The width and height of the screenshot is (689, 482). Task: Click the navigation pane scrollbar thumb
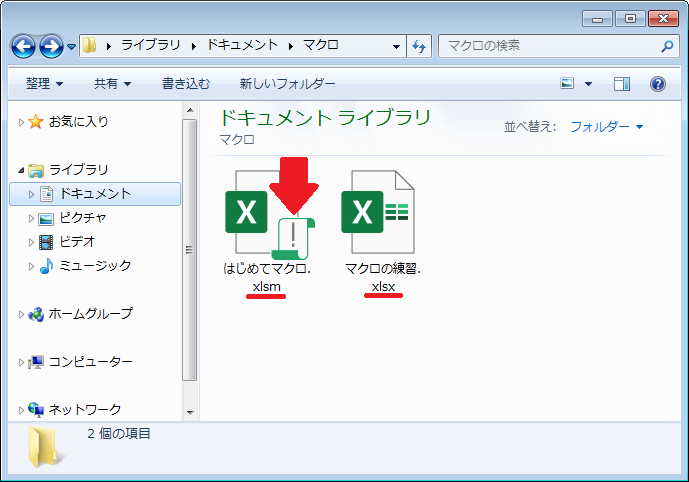tap(189, 250)
